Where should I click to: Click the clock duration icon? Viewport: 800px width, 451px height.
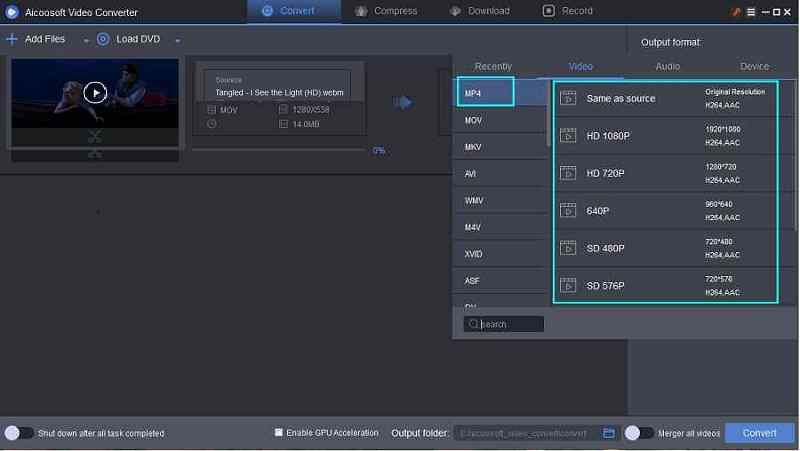212,124
